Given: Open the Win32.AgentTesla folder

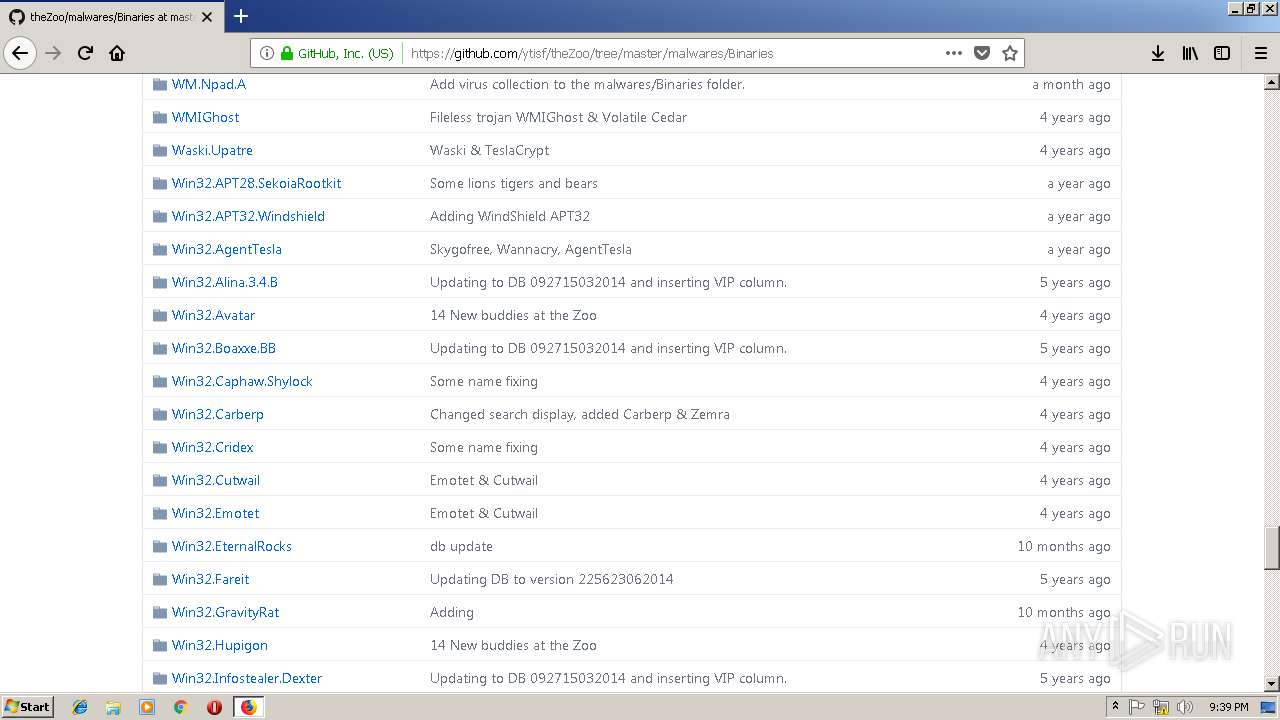Looking at the screenshot, I should pos(226,249).
